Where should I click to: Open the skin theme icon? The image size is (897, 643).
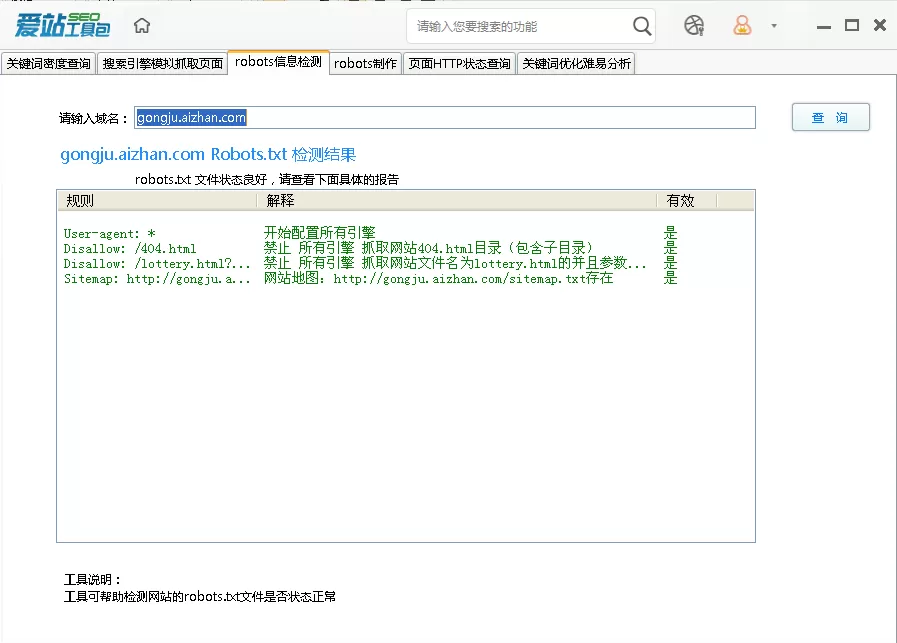694,26
